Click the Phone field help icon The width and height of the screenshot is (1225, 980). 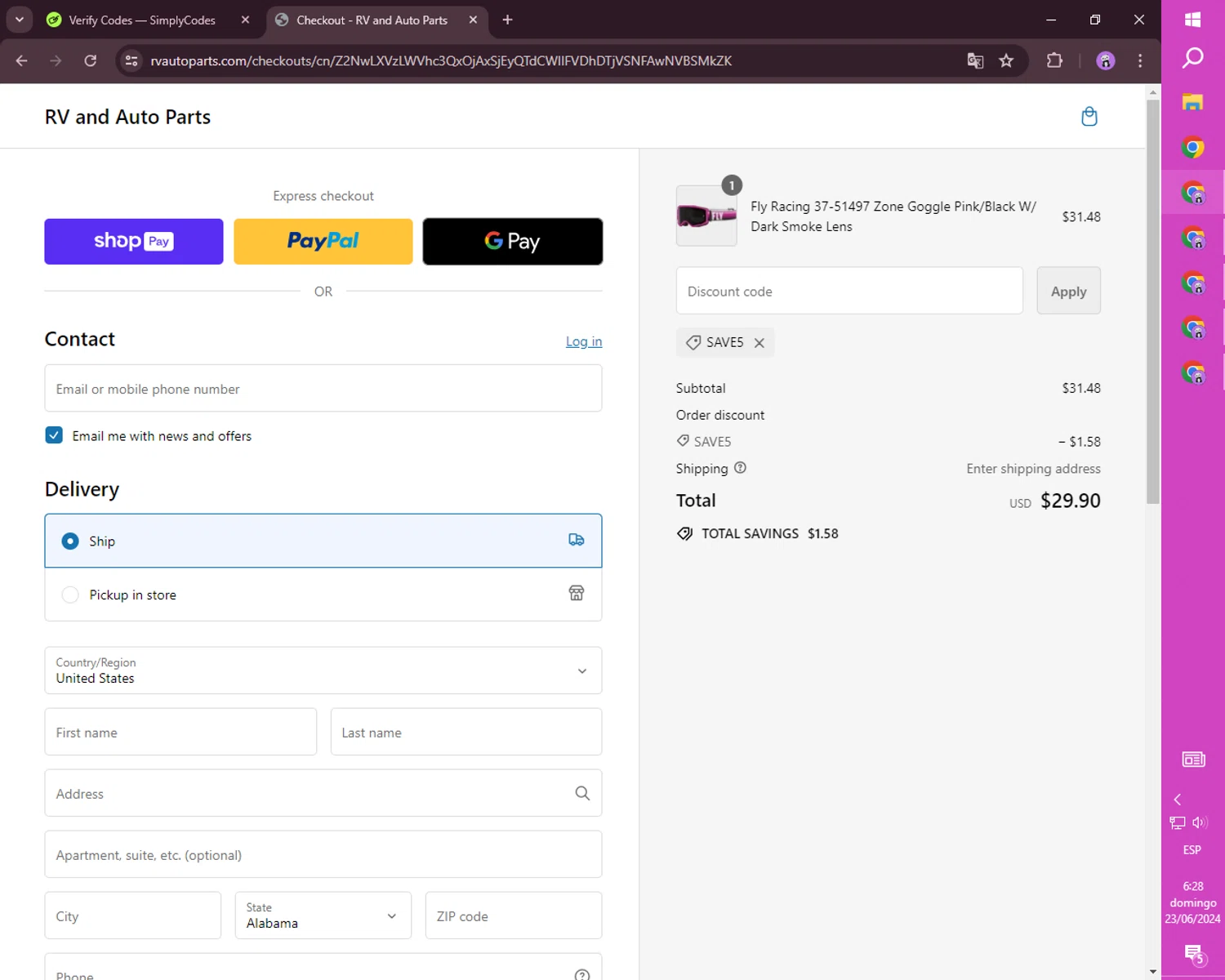pos(582,975)
